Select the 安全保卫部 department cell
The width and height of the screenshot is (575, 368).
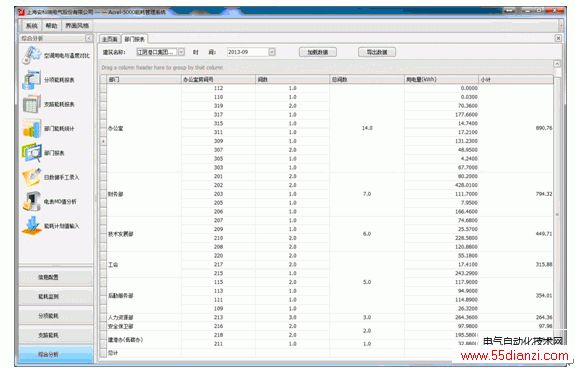click(144, 326)
